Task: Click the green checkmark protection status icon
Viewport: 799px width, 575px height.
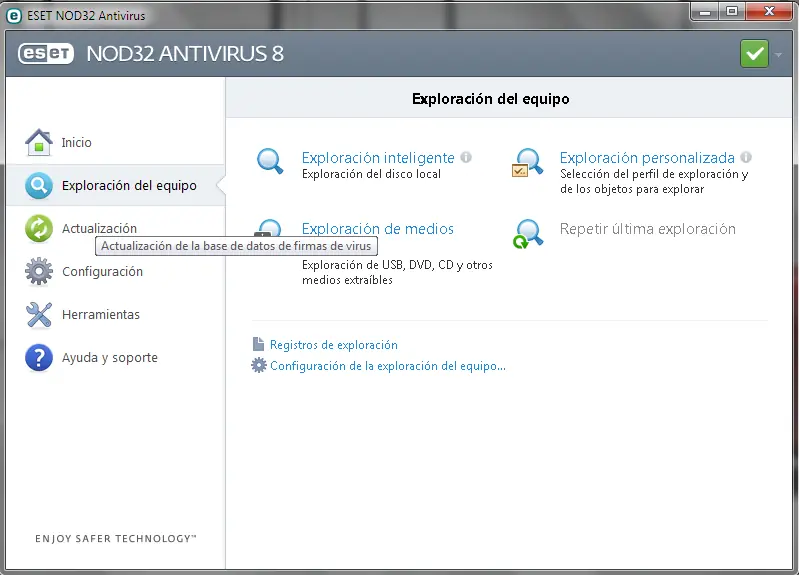Action: coord(754,54)
